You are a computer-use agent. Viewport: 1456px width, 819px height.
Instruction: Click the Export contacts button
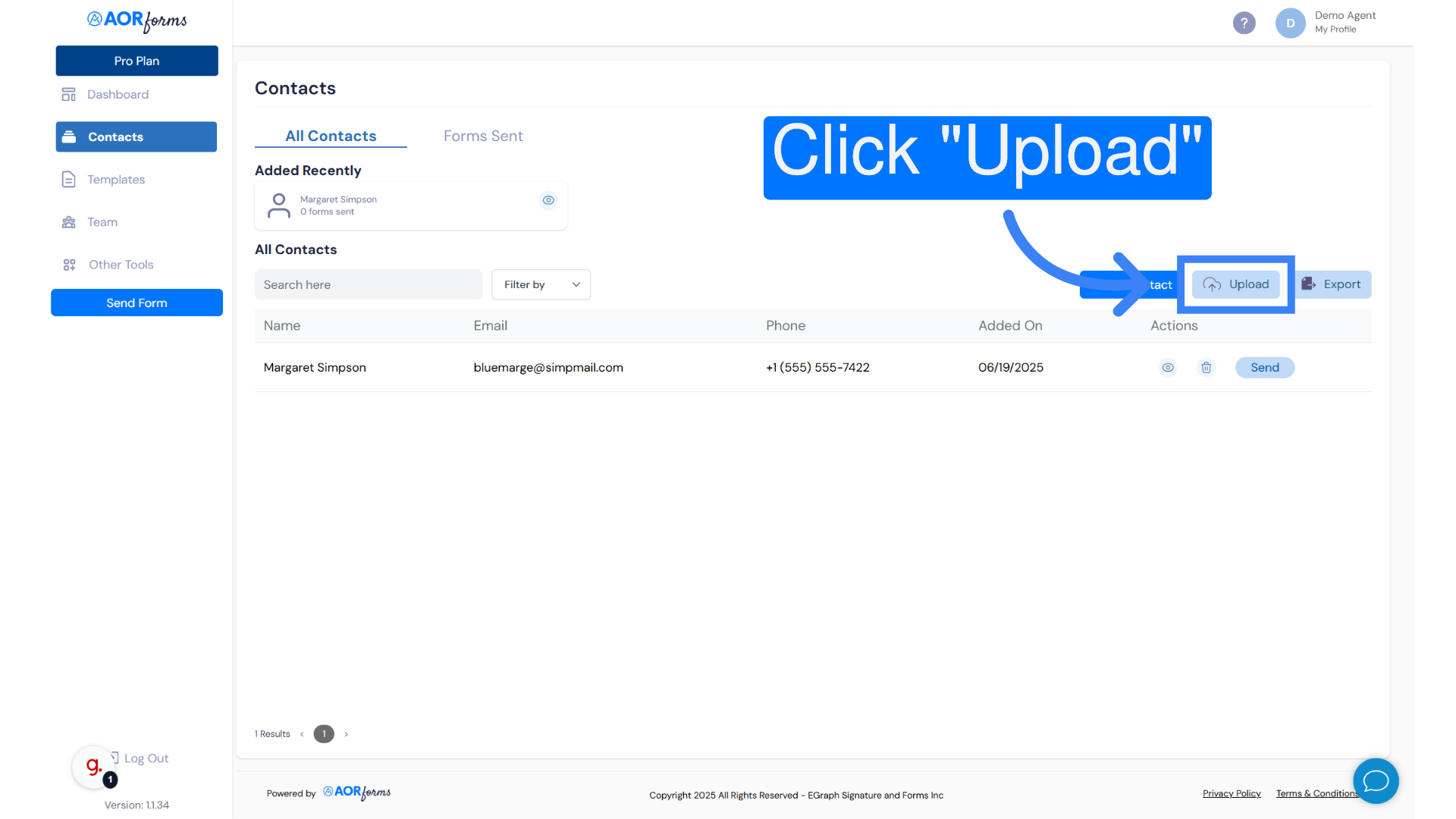tap(1332, 284)
